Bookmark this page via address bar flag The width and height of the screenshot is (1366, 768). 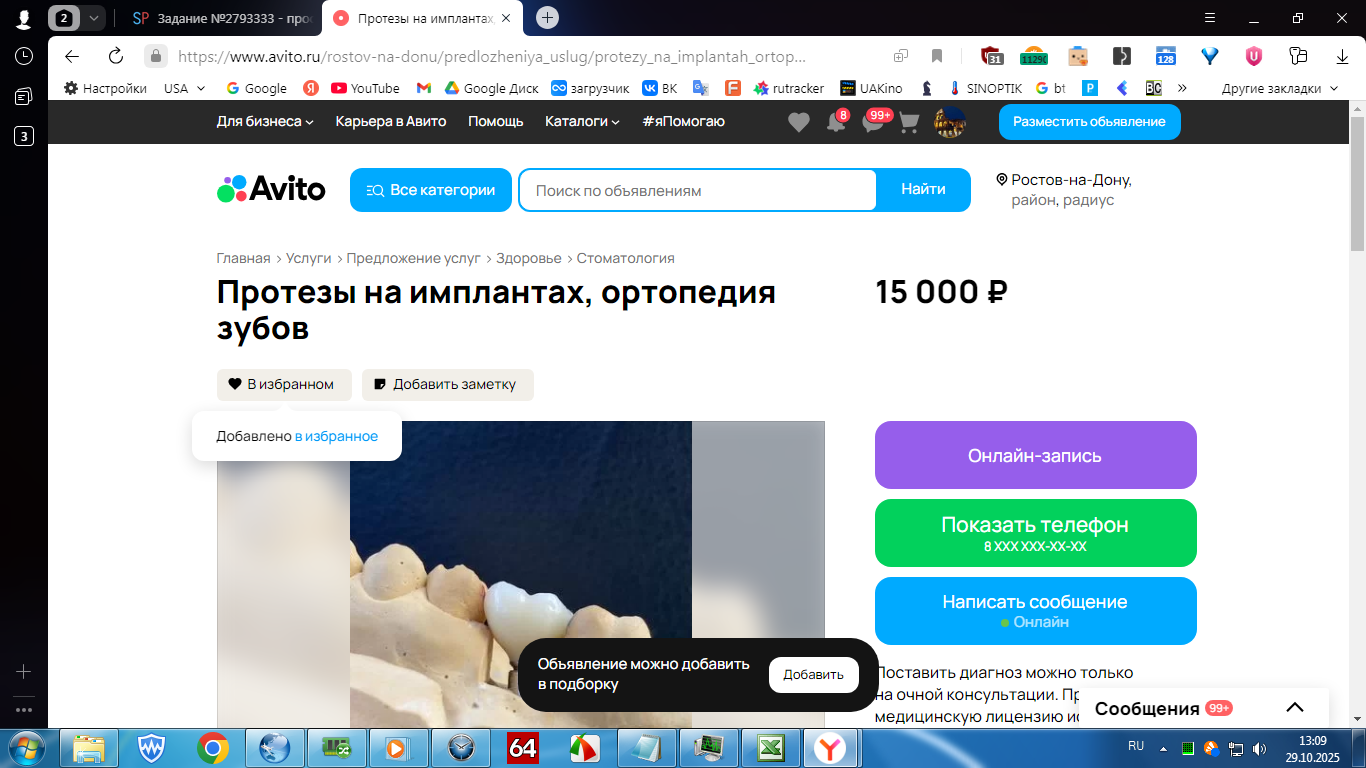coord(937,56)
